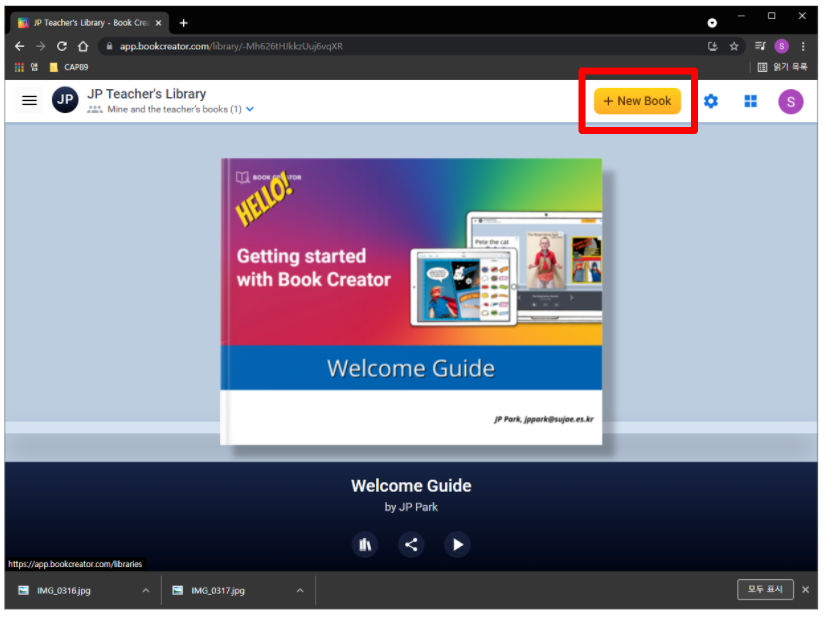Click the address bar URL
This screenshot has height=617, width=824.
click(x=231, y=46)
